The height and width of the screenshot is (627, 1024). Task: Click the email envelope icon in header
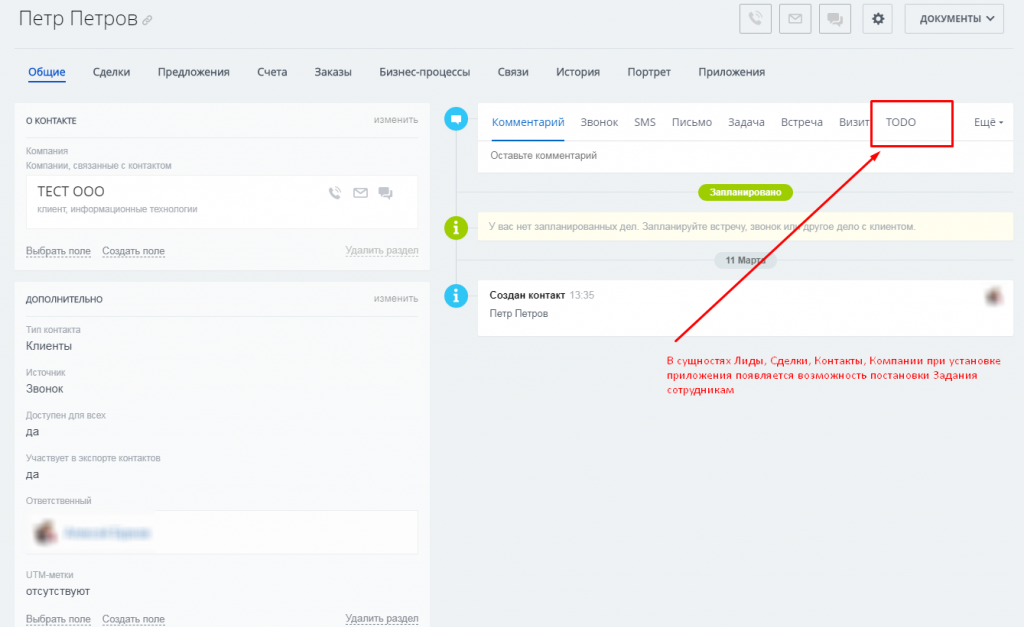coord(795,18)
